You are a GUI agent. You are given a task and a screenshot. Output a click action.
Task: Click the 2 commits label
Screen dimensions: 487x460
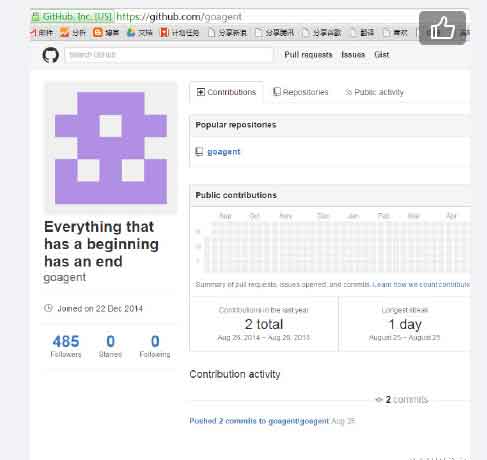point(406,399)
